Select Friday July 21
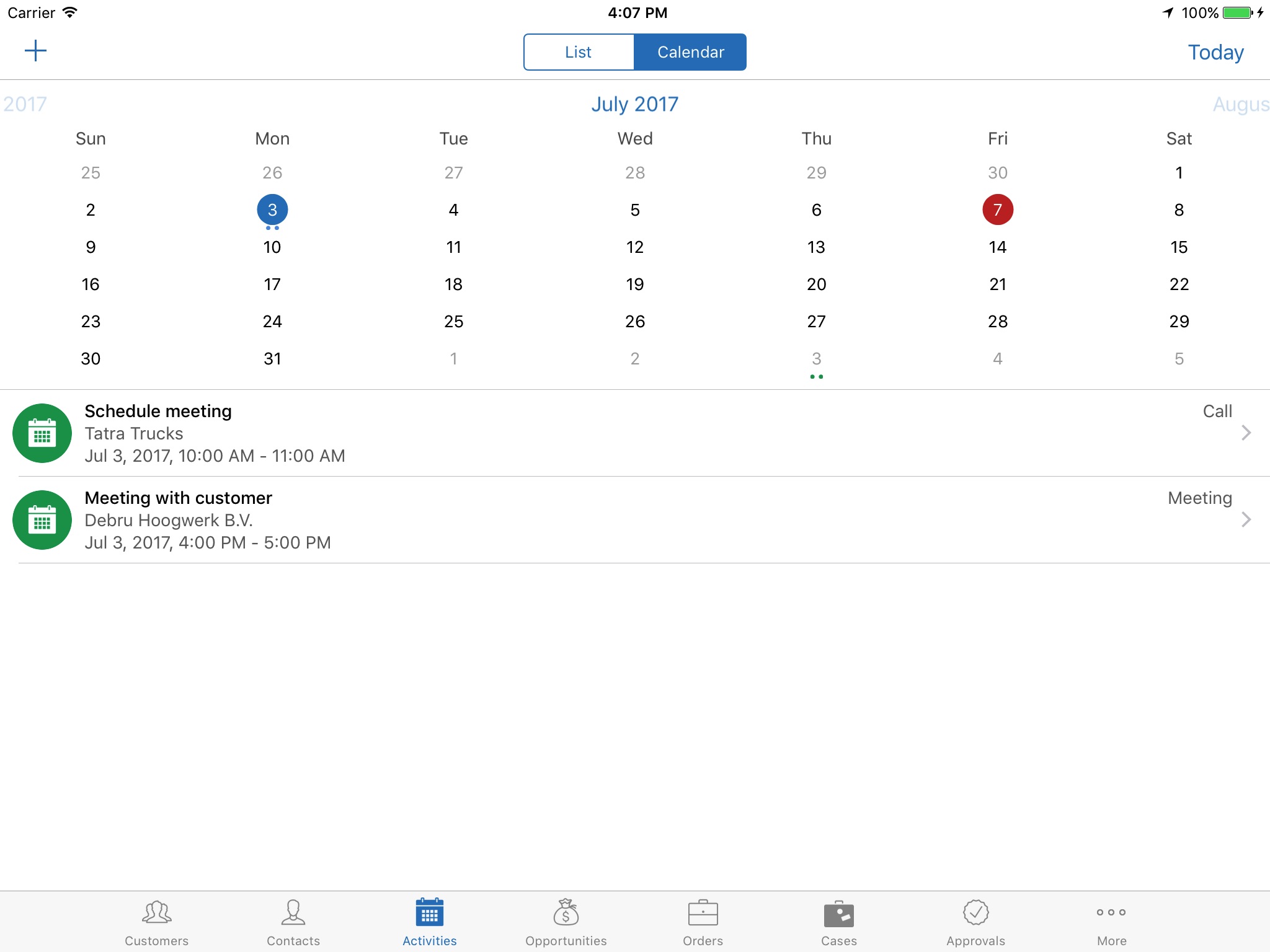 tap(998, 284)
